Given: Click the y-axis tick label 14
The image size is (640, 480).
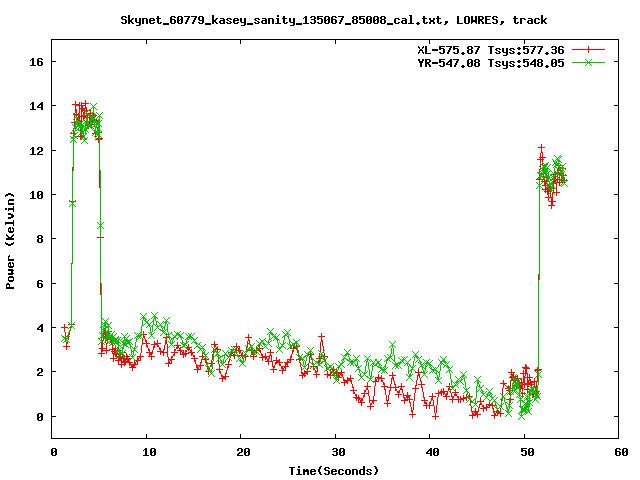Looking at the screenshot, I should coord(36,106).
